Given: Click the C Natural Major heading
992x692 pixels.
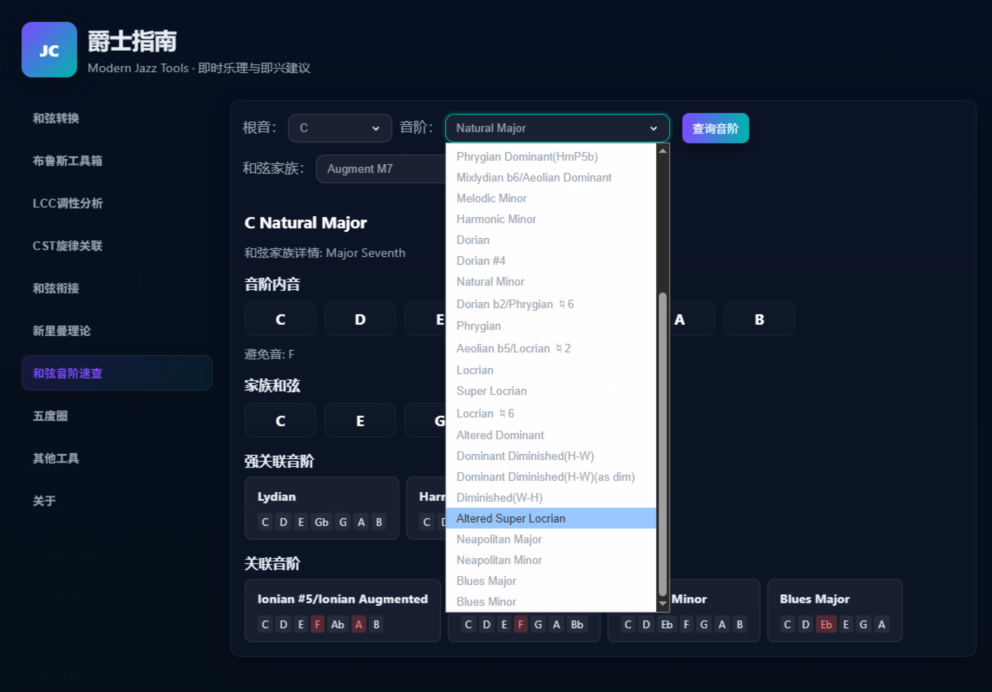Looking at the screenshot, I should (x=306, y=223).
